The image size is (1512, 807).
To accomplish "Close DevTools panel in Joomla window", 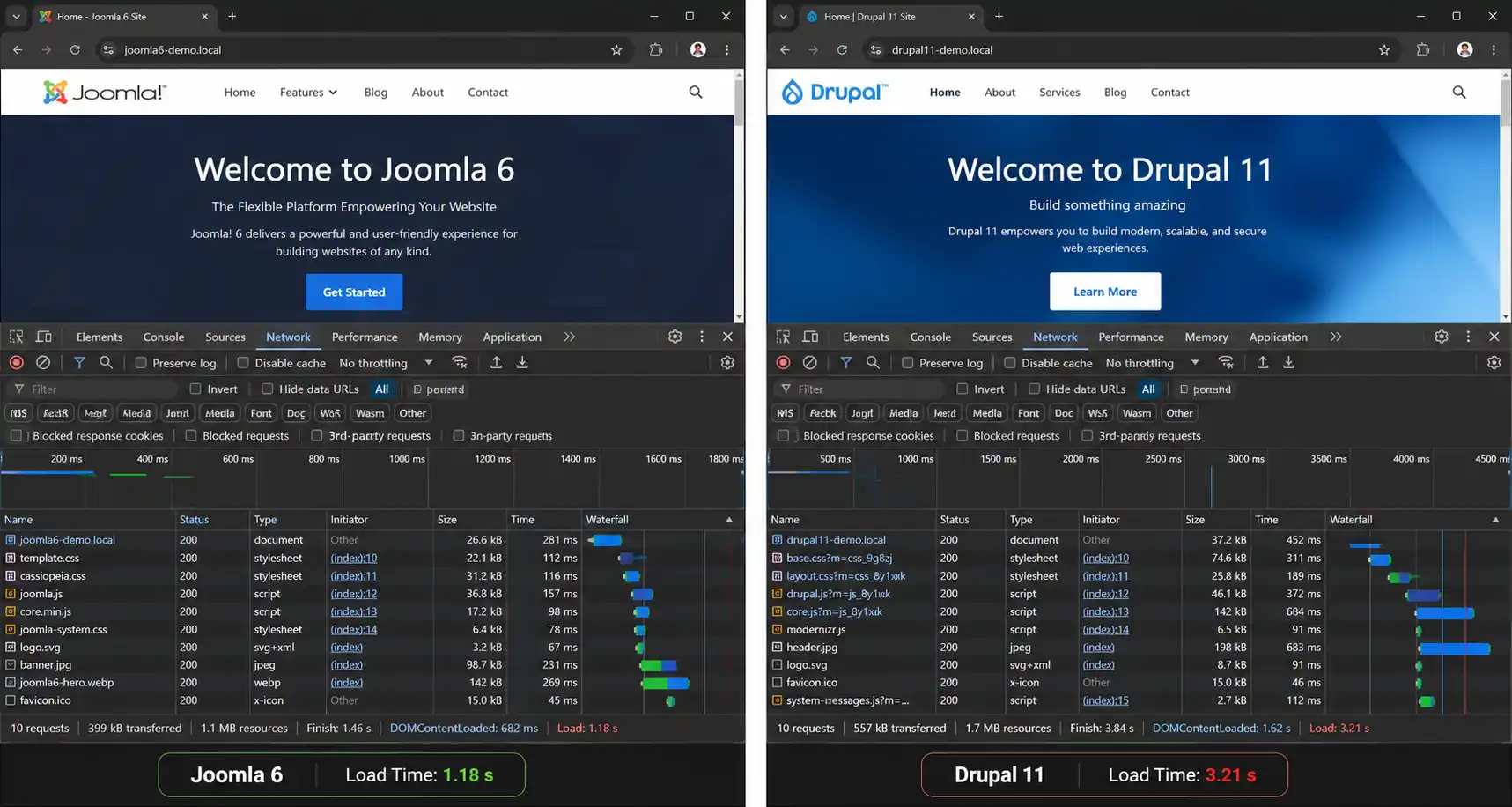I will pos(727,337).
